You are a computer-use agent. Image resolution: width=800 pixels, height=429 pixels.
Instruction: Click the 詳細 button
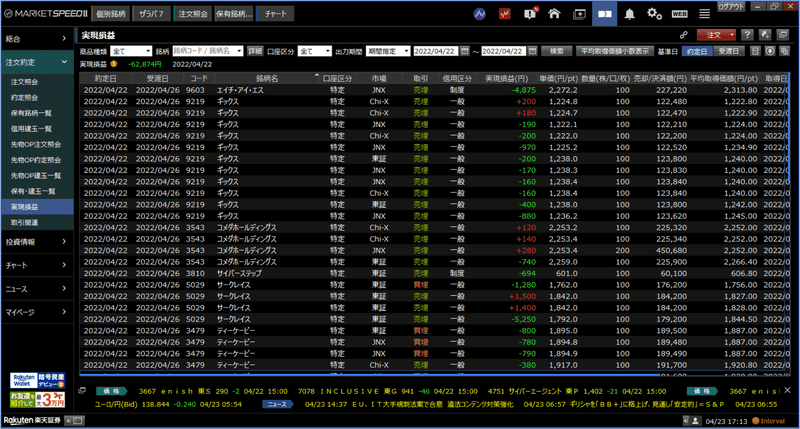(255, 51)
